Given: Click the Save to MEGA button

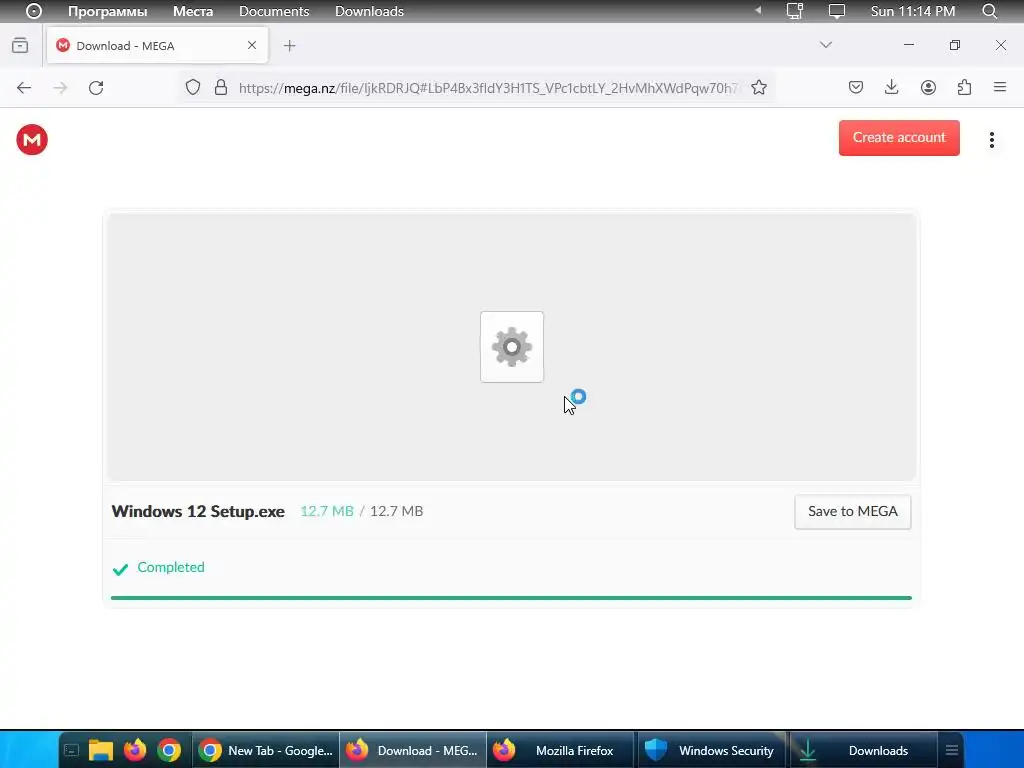Looking at the screenshot, I should [853, 511].
